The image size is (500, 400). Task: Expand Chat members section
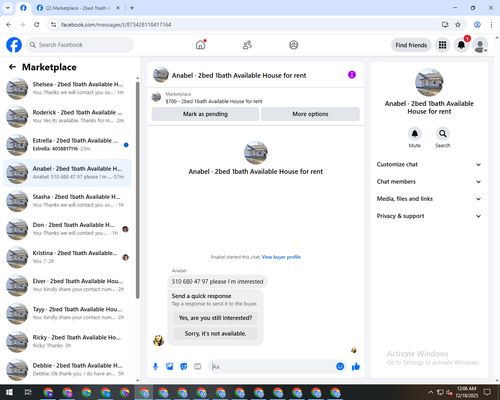429,182
